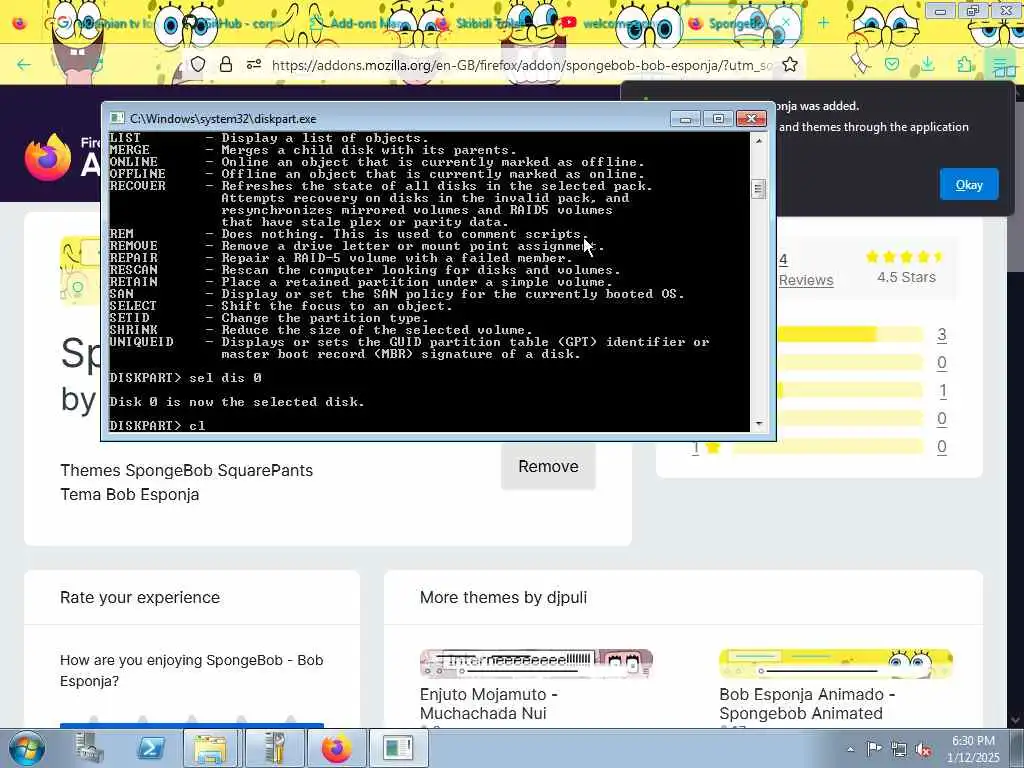
Task: Bookmark this page with the star icon
Action: pos(790,65)
